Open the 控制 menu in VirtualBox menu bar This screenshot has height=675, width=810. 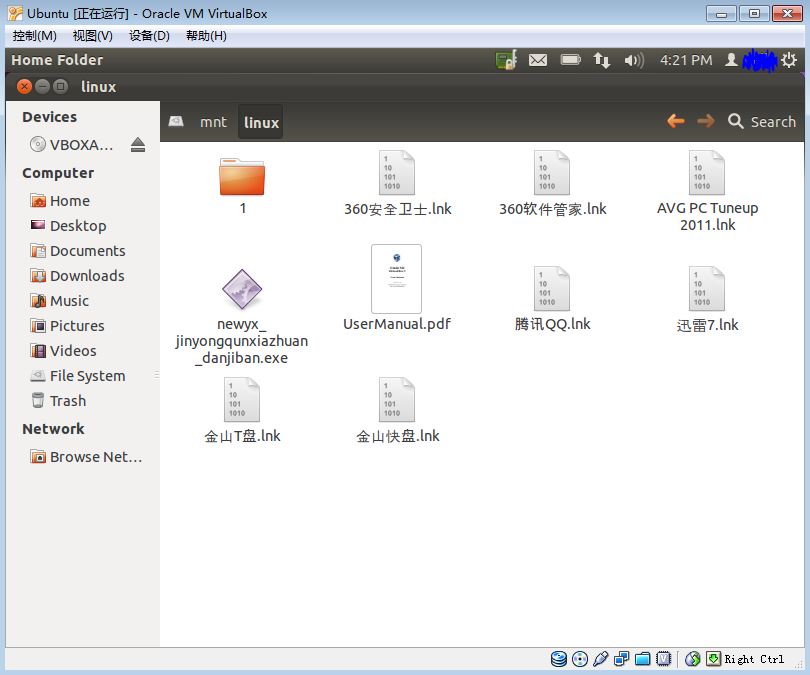pos(34,35)
